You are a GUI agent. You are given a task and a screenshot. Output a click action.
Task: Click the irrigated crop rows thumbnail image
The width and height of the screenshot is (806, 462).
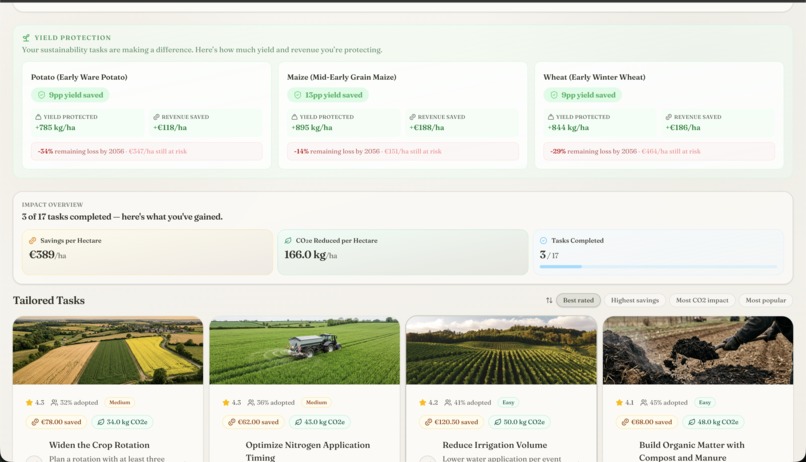click(x=501, y=350)
